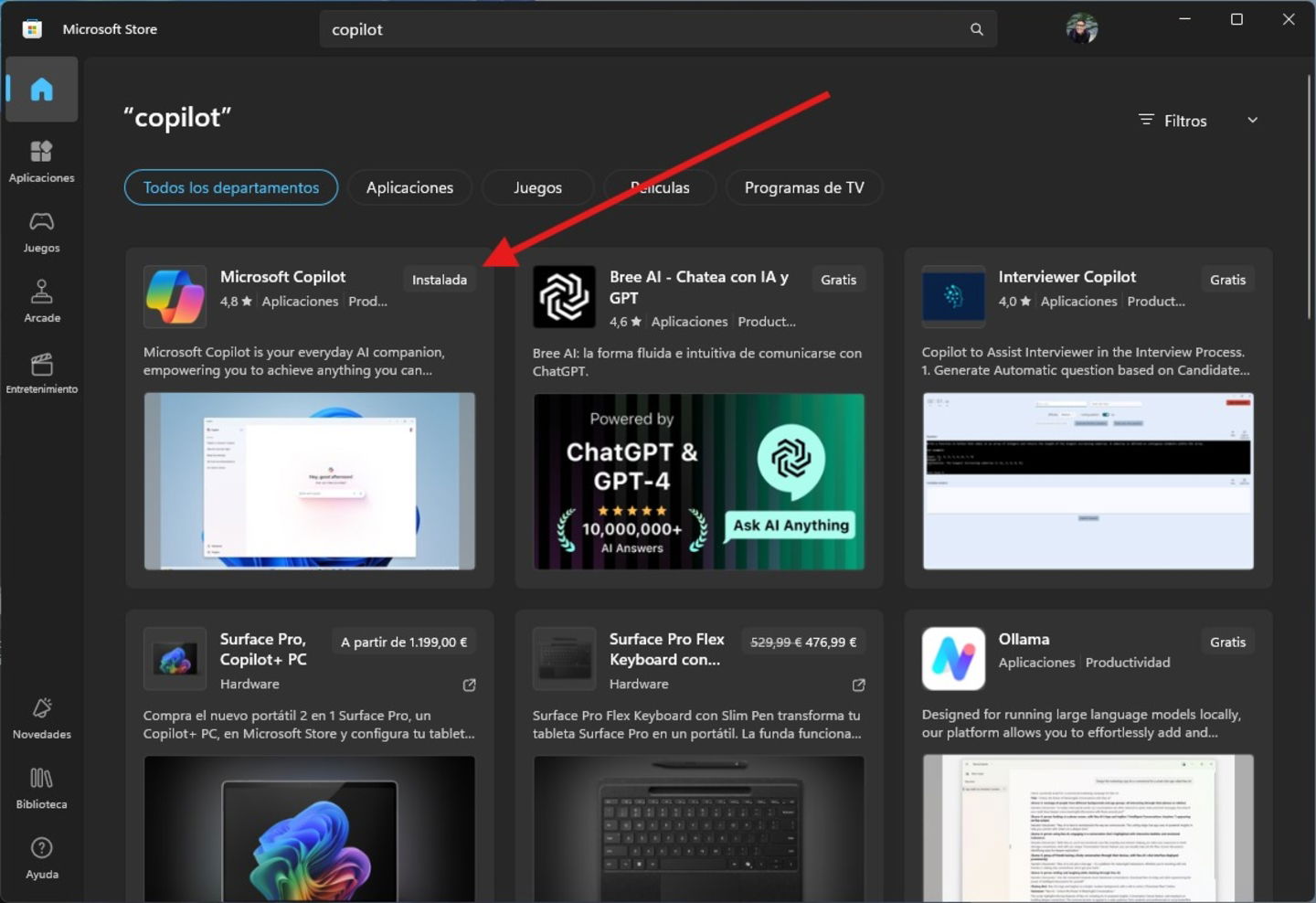Screen dimensions: 1316x903
Task: Click the Interviewer Copilot app icon
Action: tap(953, 296)
